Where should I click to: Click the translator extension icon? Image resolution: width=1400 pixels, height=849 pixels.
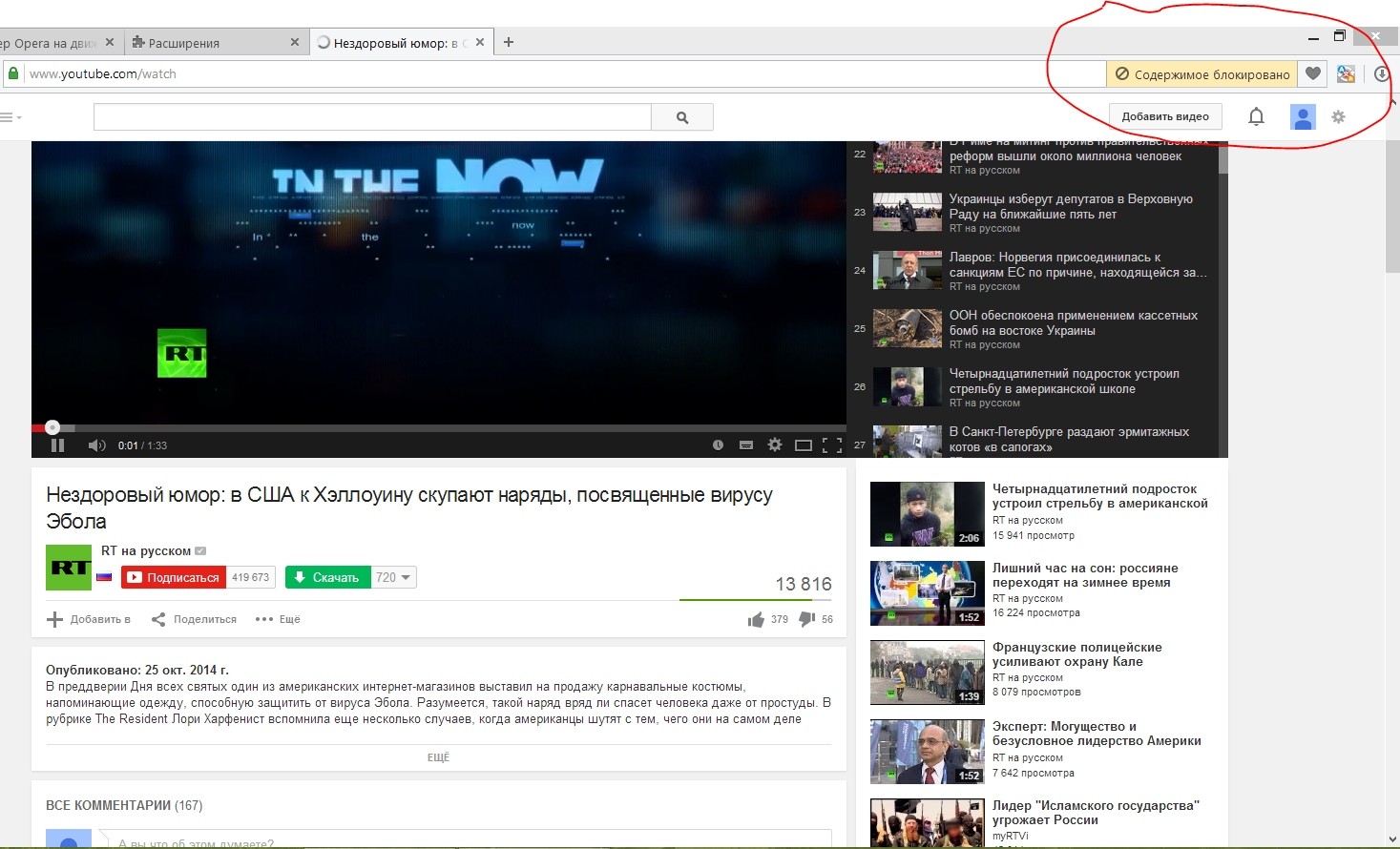pos(1347,74)
